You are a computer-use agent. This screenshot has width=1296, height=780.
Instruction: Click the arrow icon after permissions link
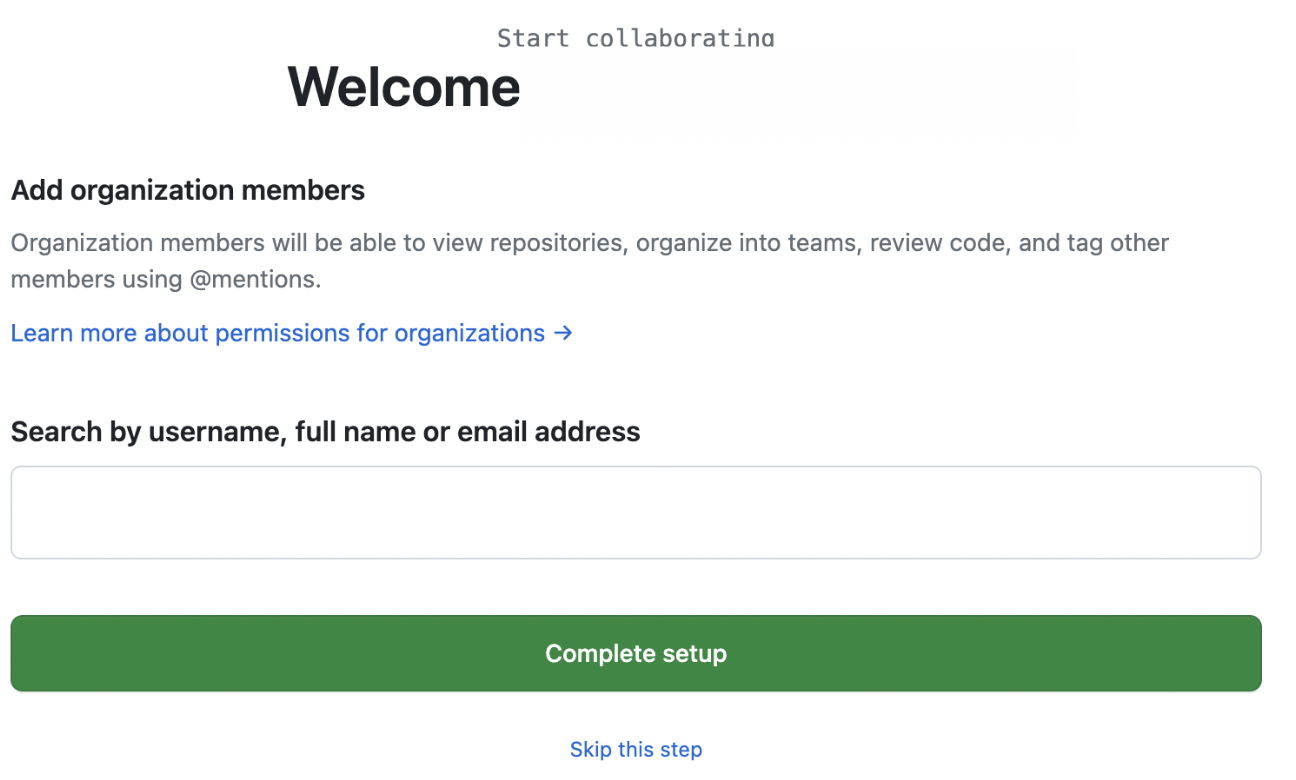[x=564, y=333]
